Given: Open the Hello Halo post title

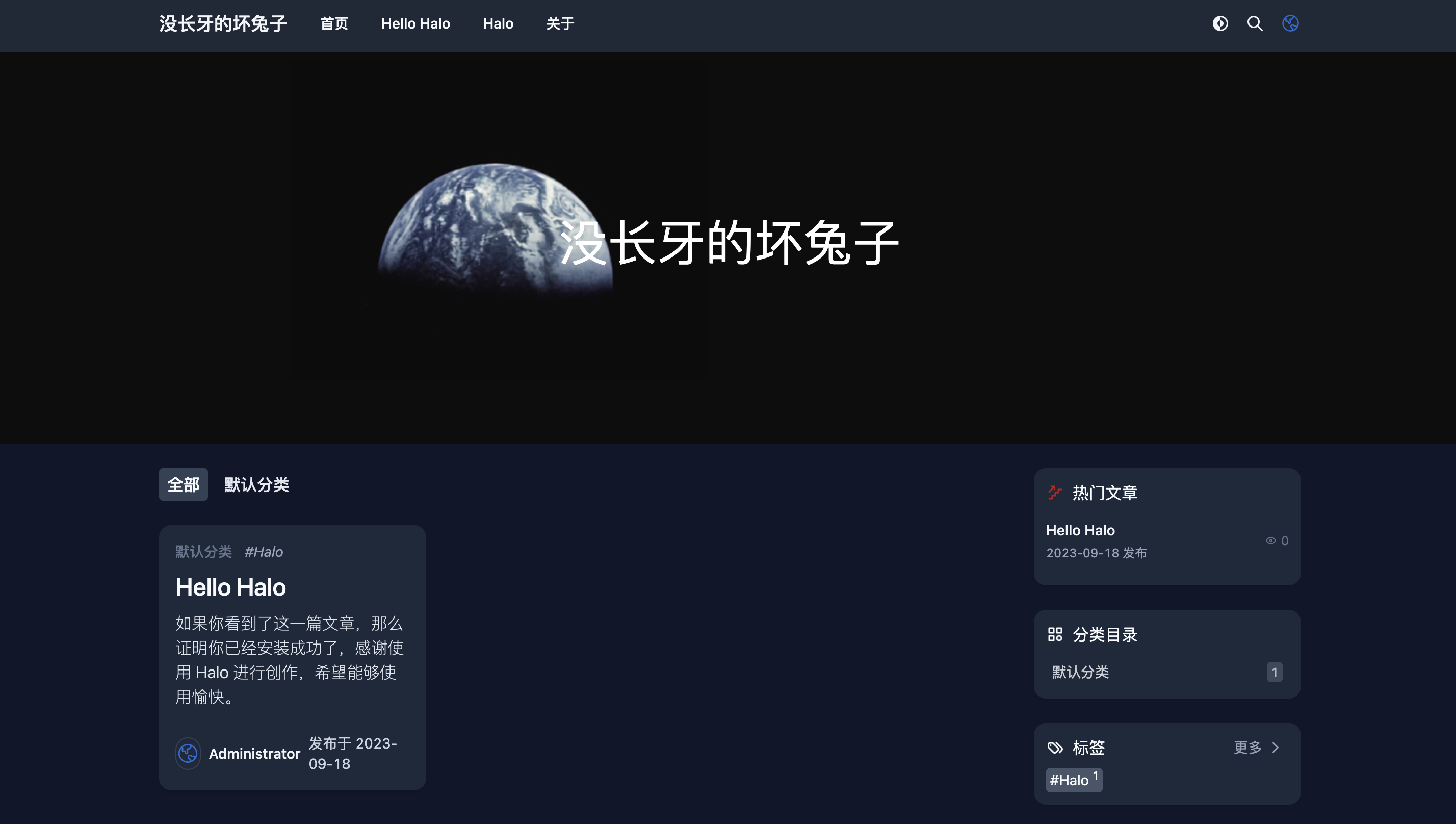Looking at the screenshot, I should pos(231,587).
